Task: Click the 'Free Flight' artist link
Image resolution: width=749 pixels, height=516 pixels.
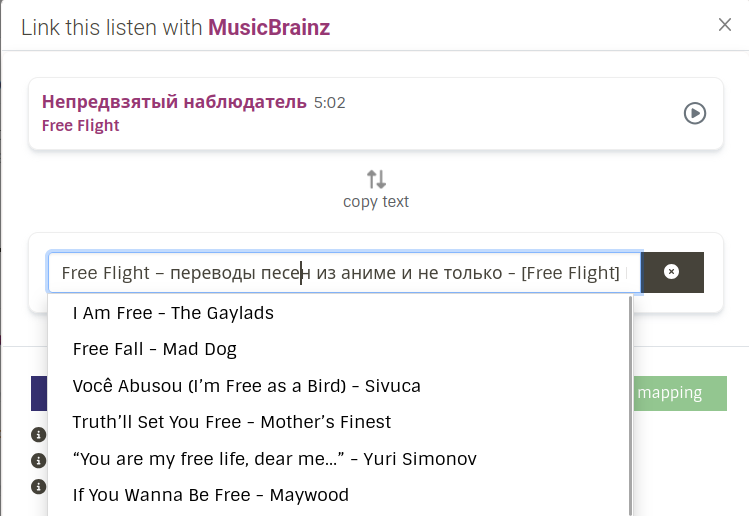Action: (x=80, y=126)
